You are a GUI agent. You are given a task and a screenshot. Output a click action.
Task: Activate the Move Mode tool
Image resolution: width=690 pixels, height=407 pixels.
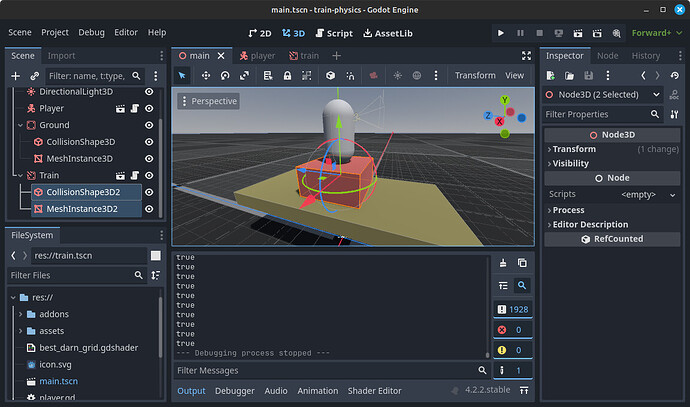tap(206, 75)
